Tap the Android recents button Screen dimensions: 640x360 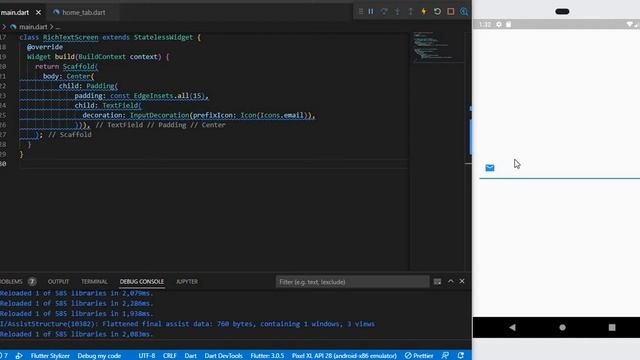612,327
